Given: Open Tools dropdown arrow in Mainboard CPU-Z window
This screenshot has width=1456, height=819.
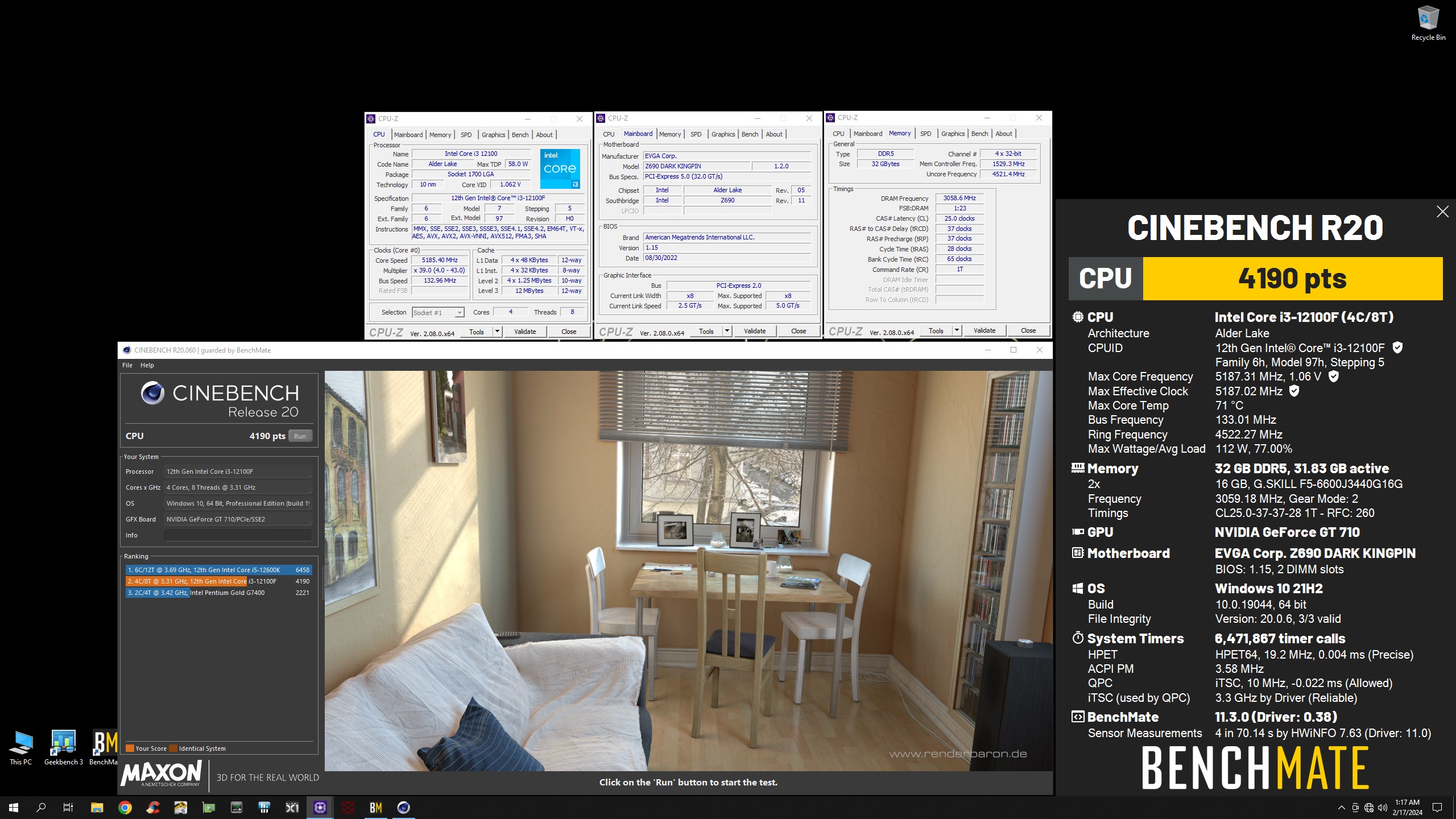Looking at the screenshot, I should coord(727,331).
